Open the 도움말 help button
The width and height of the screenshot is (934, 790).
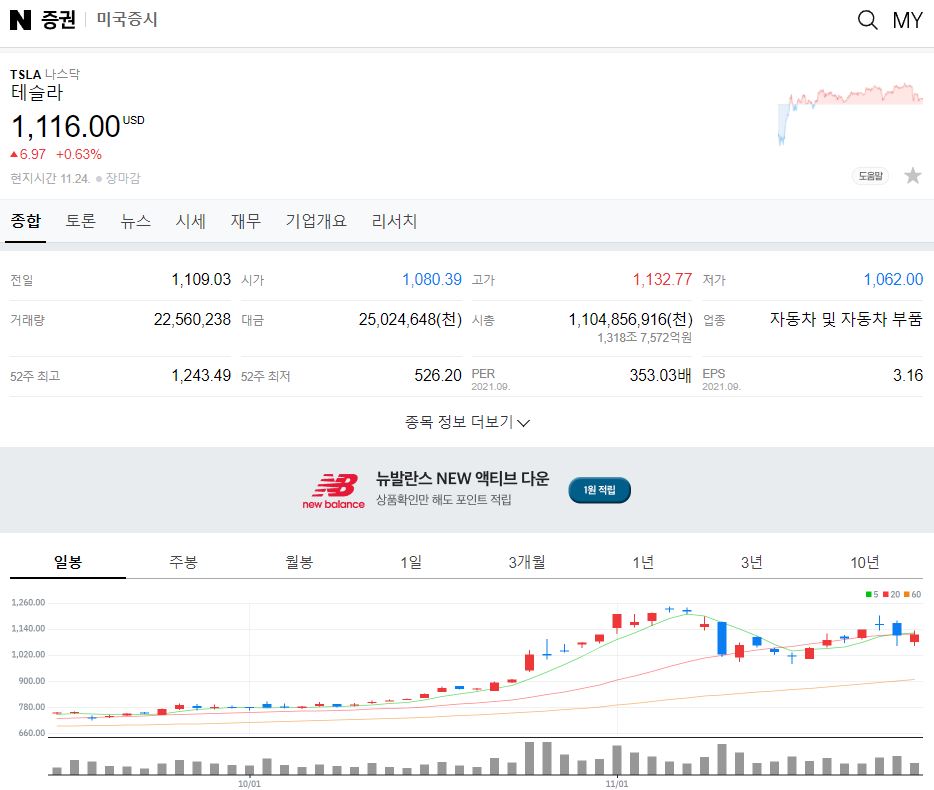tap(870, 176)
